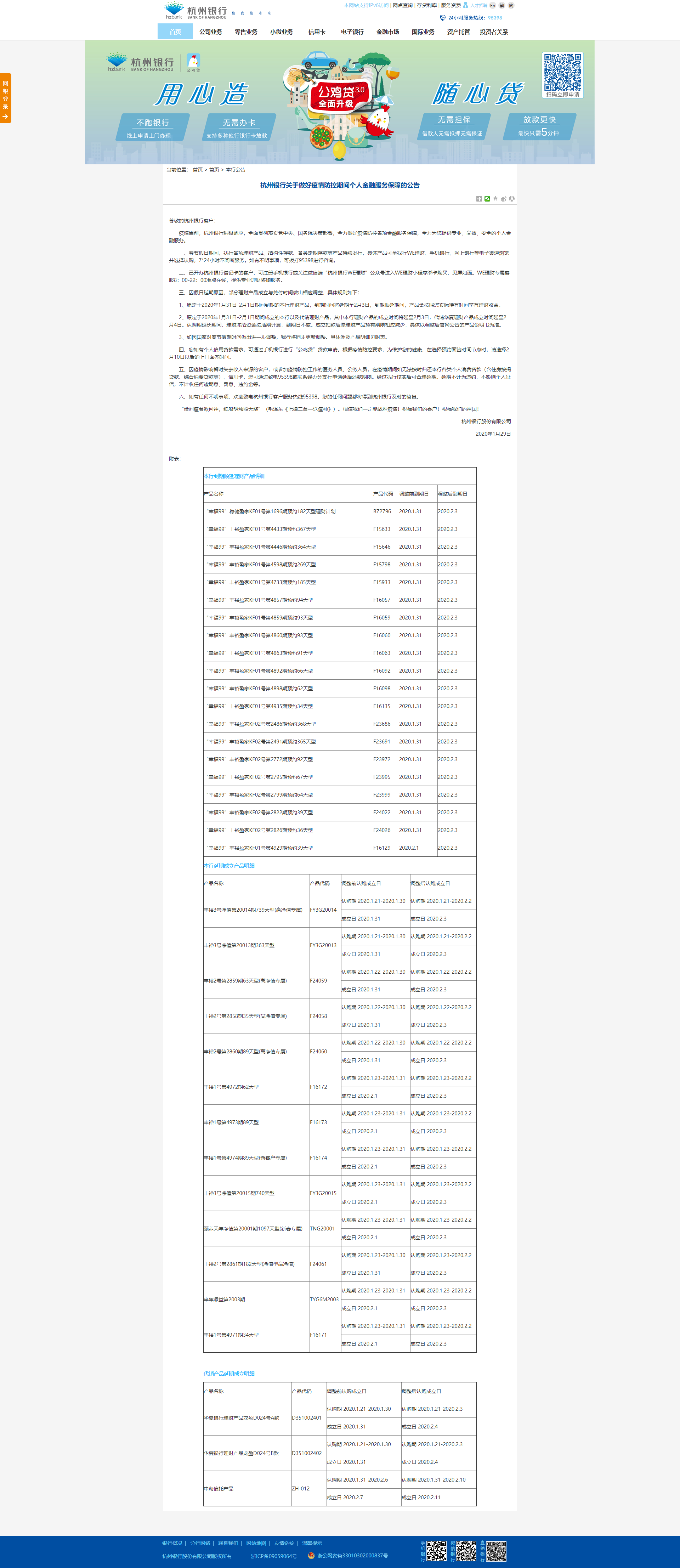Open the 网点查询 link
Screen dimensions: 680x1568
402,5
